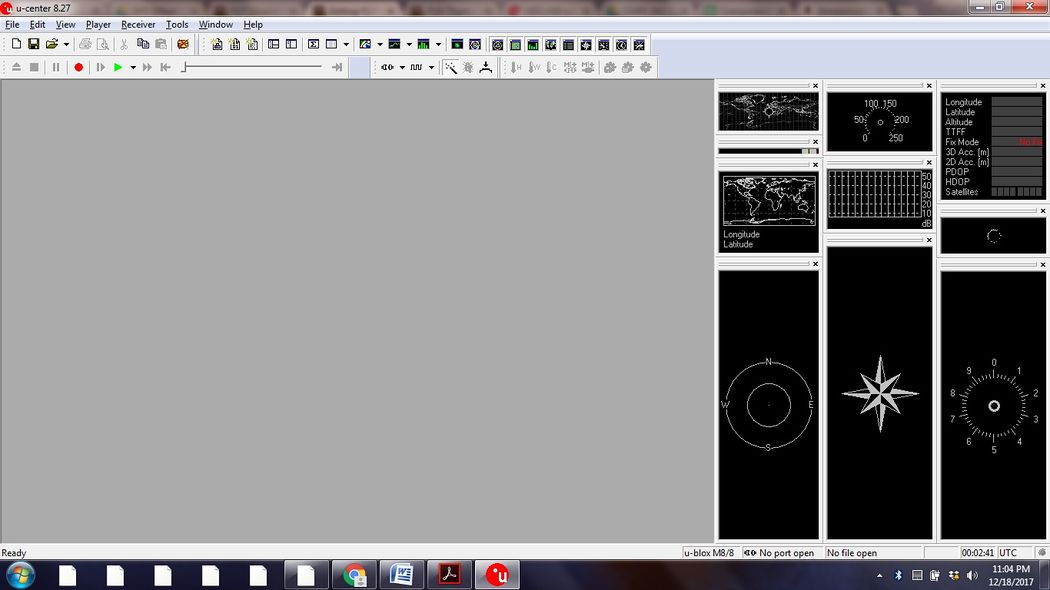Open the play speed dropdown arrow
This screenshot has width=1050, height=590.
(x=133, y=67)
